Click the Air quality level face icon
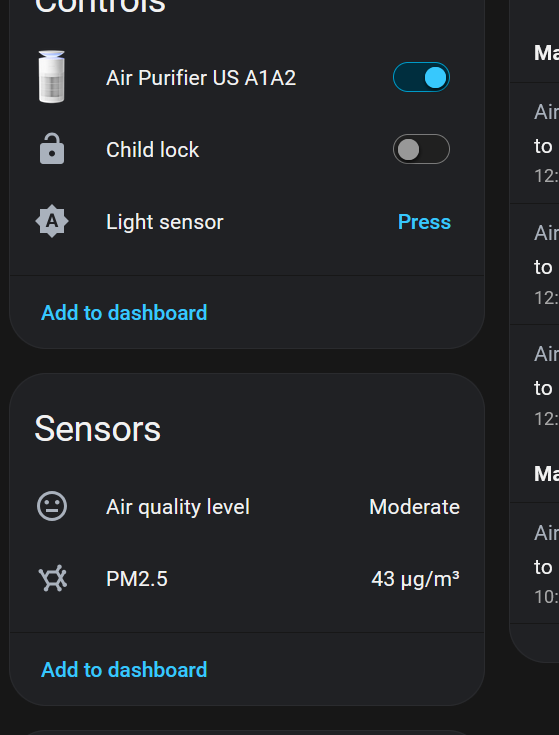 [x=52, y=506]
